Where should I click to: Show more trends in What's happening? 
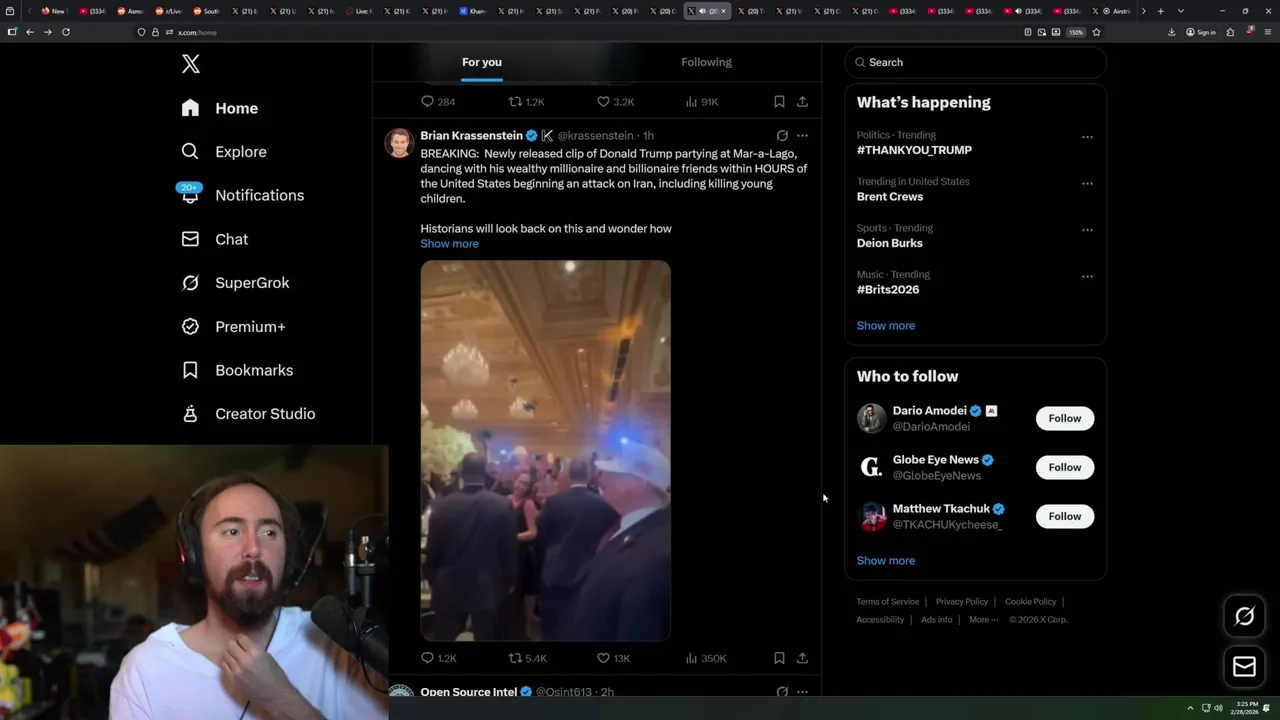(x=885, y=326)
